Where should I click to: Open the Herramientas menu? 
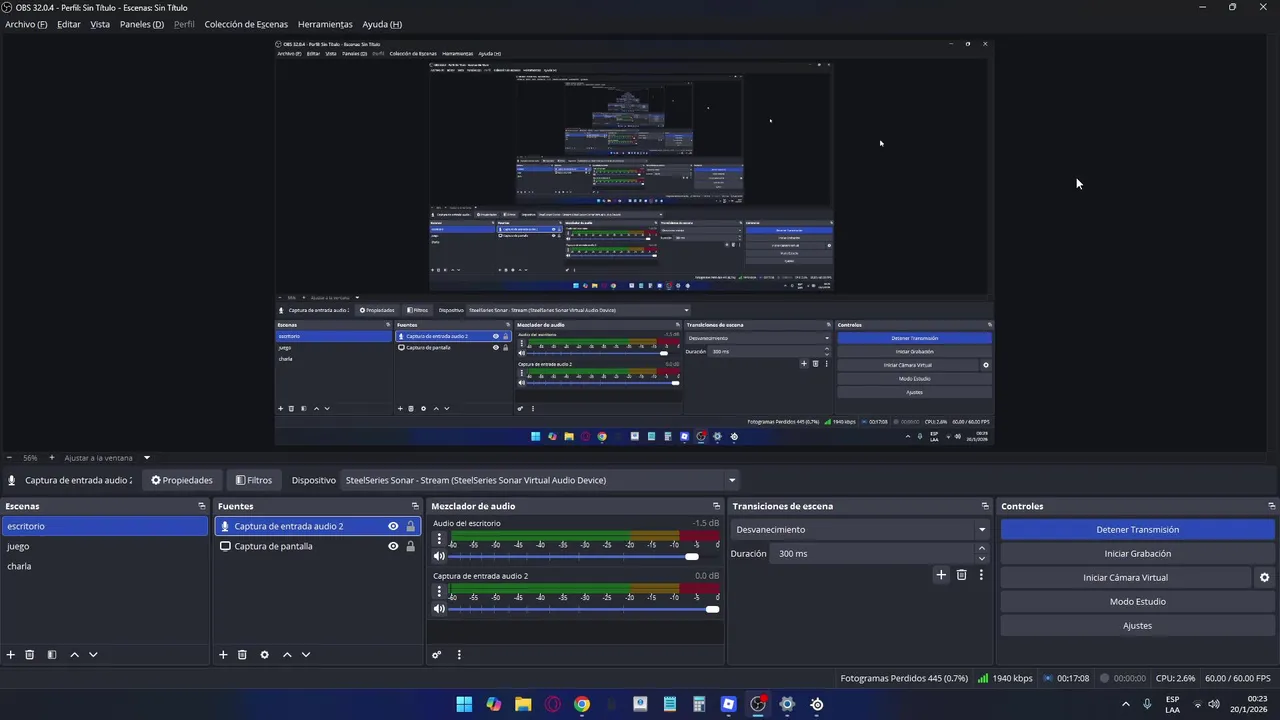click(x=325, y=24)
